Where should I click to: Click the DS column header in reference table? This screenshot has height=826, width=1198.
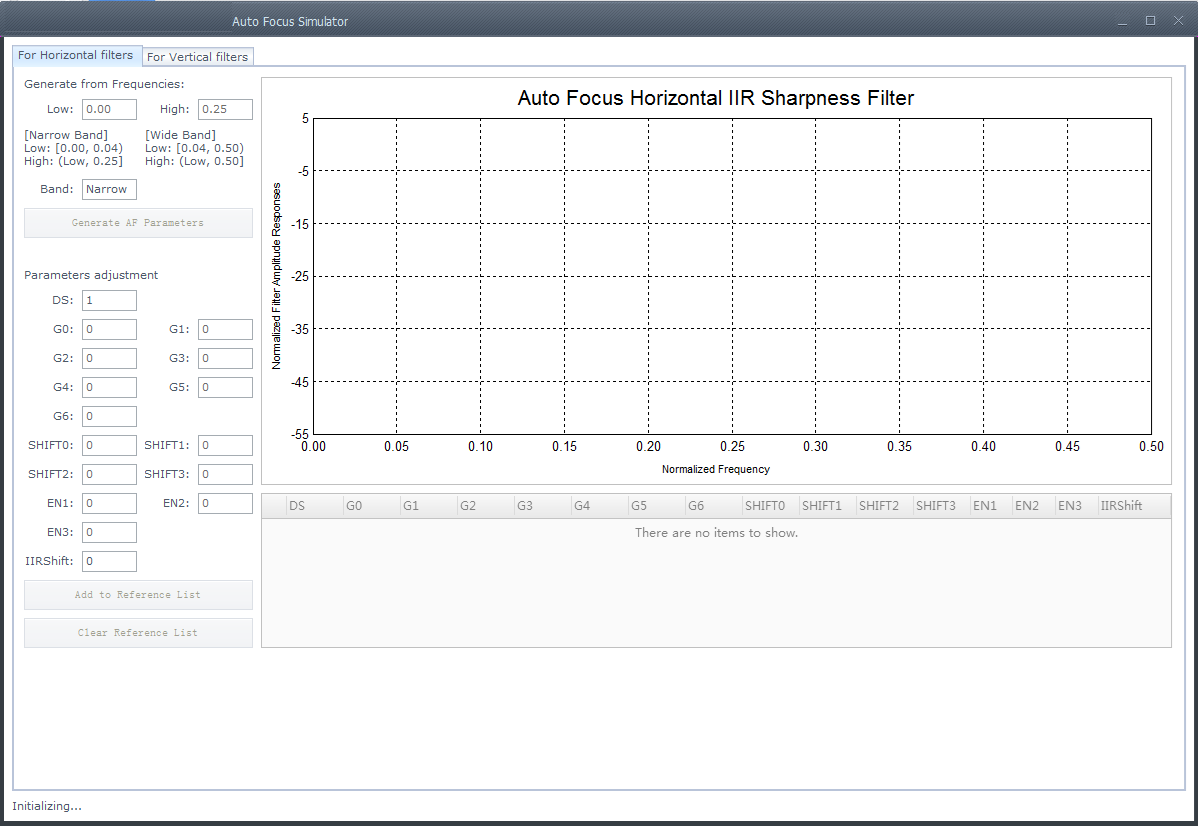[314, 506]
